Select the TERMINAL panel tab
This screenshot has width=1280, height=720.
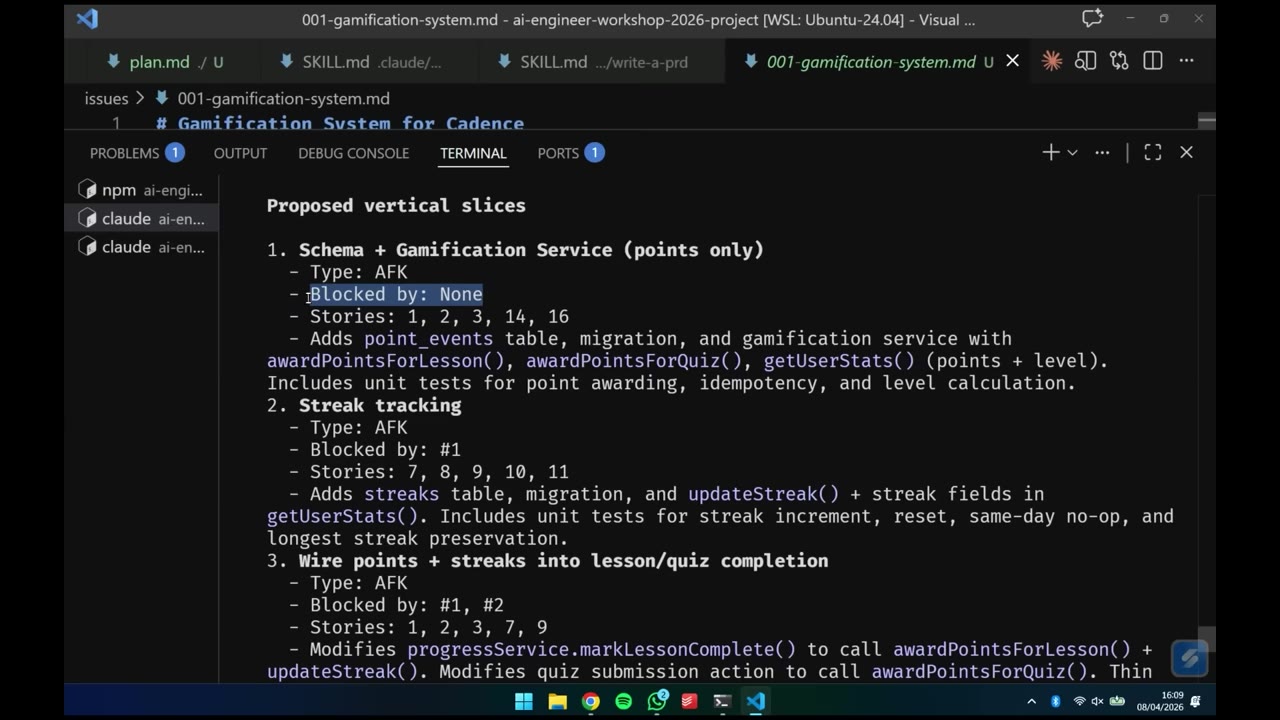(473, 153)
